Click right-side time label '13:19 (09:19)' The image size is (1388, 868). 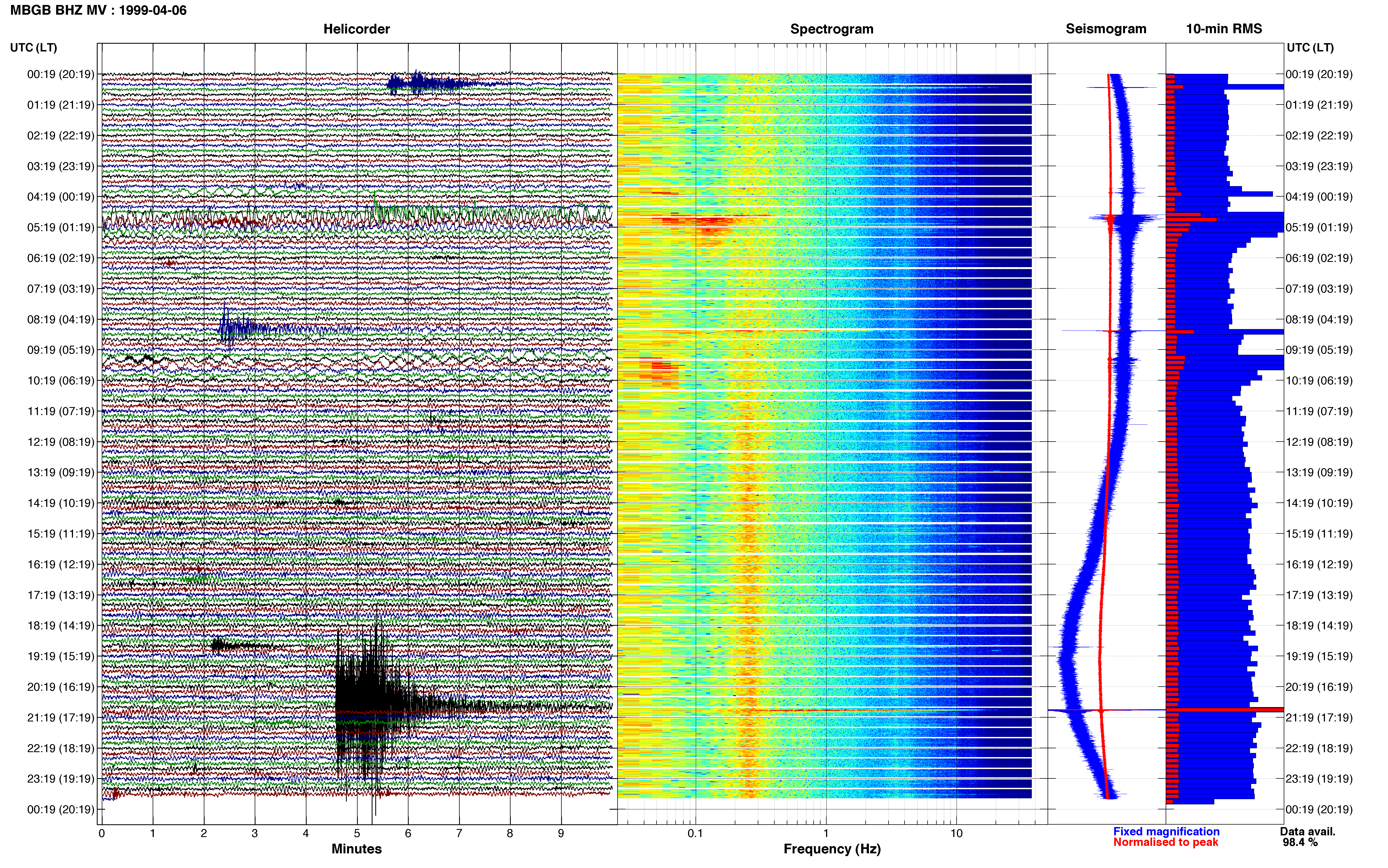point(1319,473)
